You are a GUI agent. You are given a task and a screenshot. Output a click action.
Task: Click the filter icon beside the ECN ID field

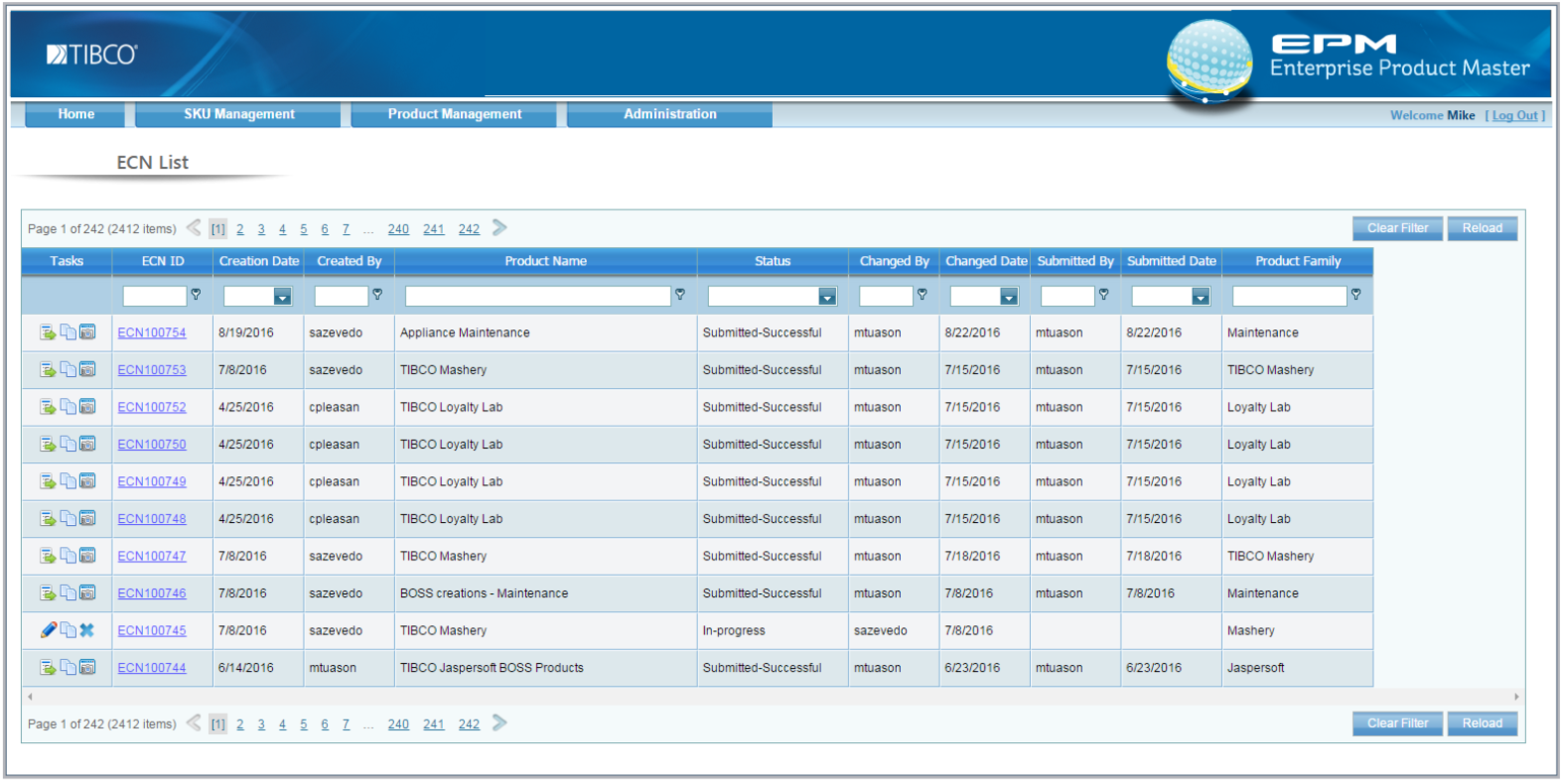[x=196, y=295]
